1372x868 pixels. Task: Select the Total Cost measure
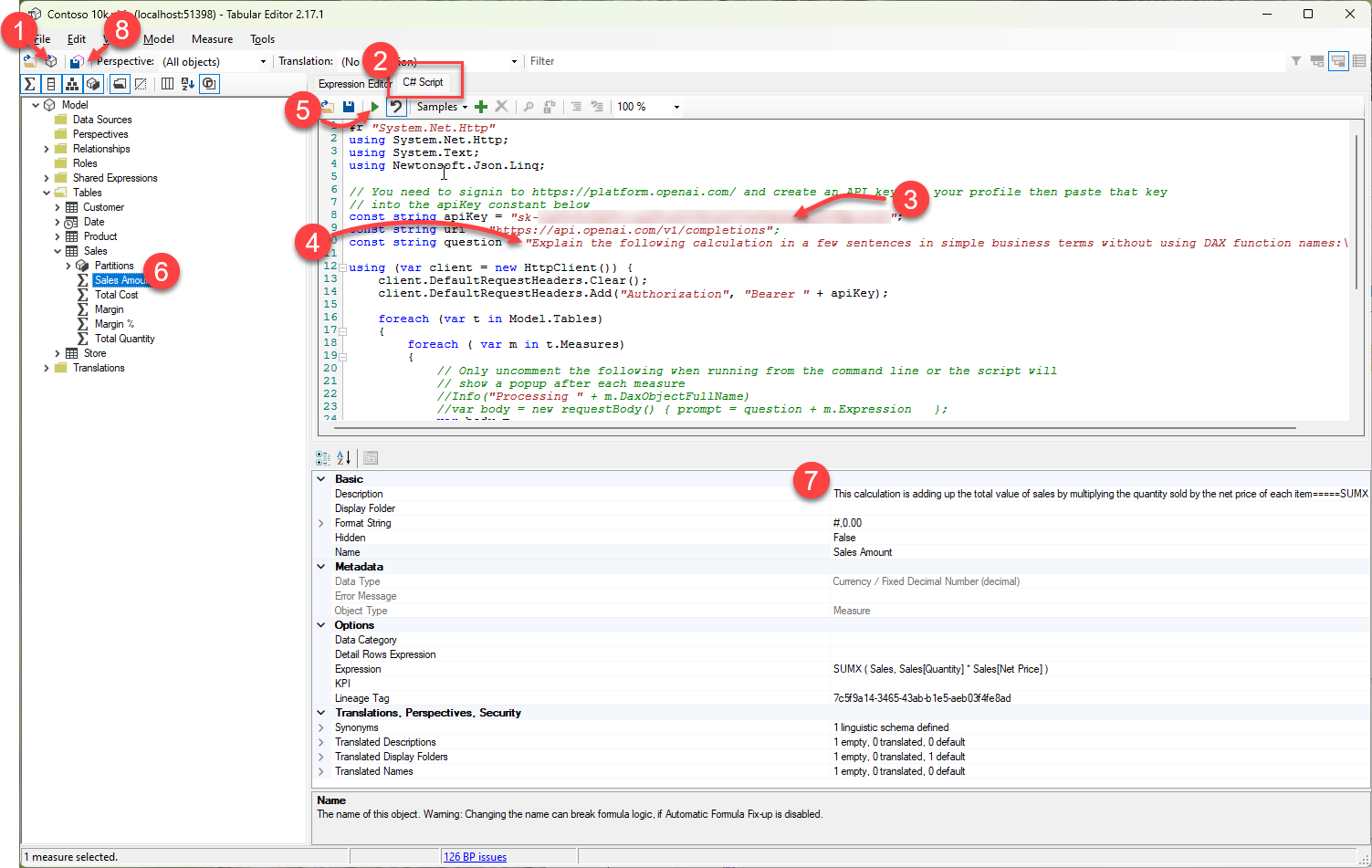point(117,294)
